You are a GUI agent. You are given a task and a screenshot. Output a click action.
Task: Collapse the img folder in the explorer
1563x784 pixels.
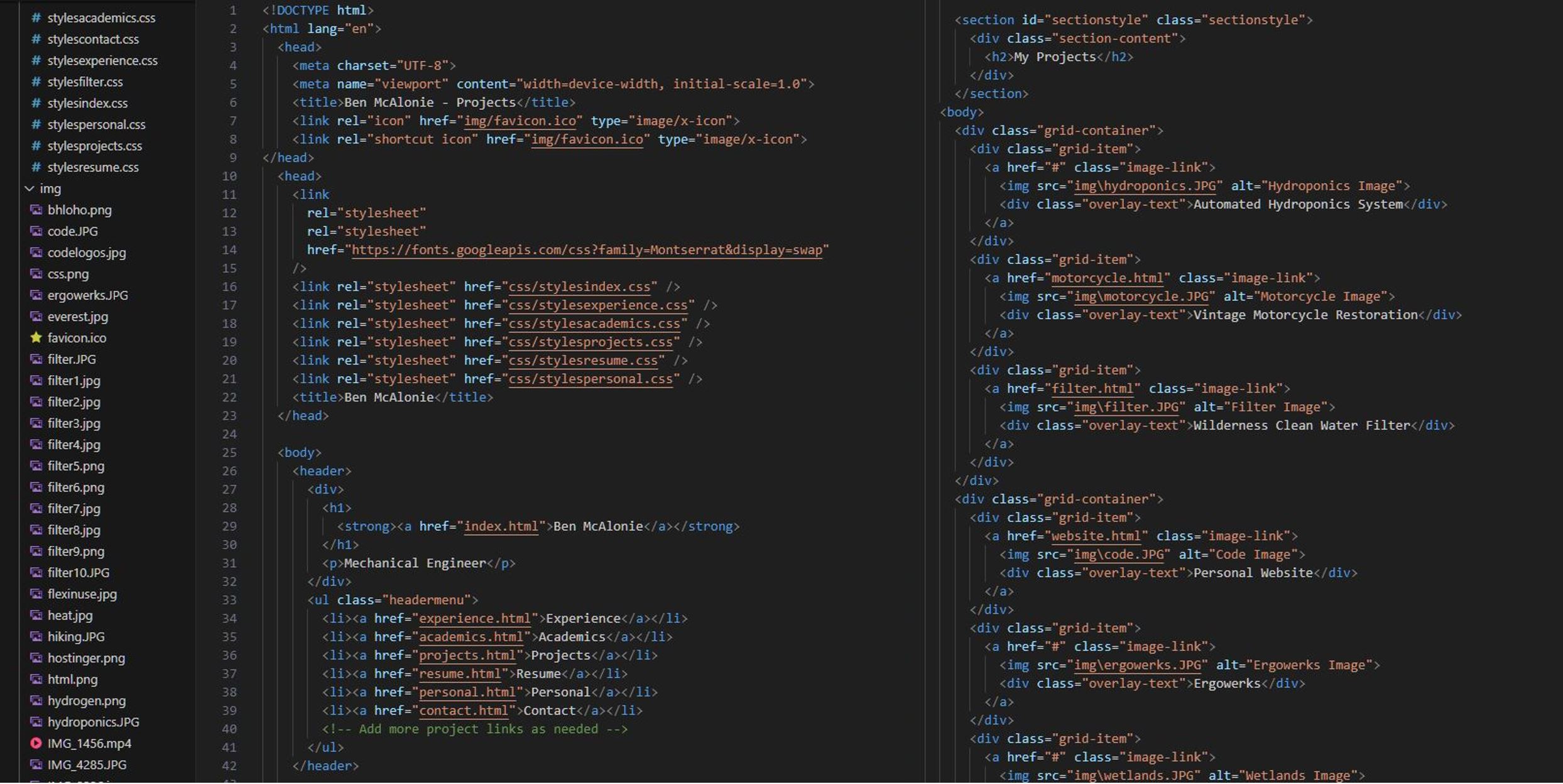[x=30, y=188]
